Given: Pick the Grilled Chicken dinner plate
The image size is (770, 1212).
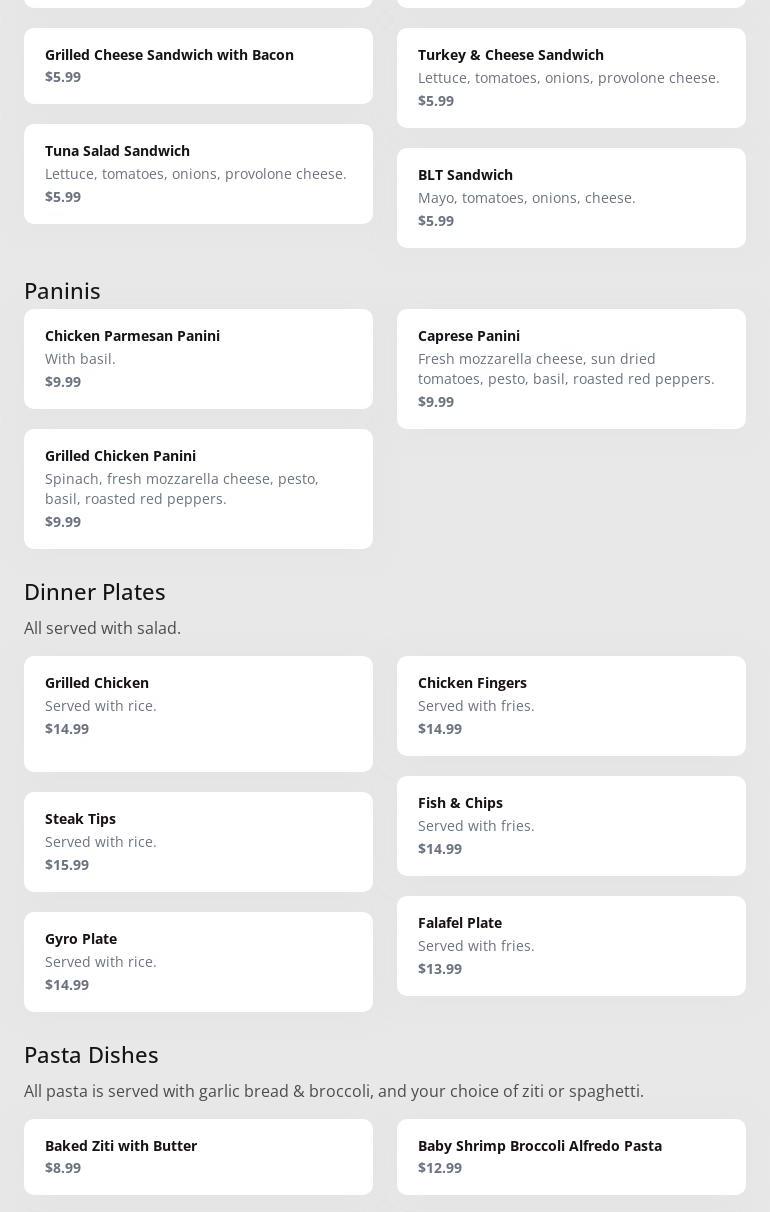Looking at the screenshot, I should point(198,714).
